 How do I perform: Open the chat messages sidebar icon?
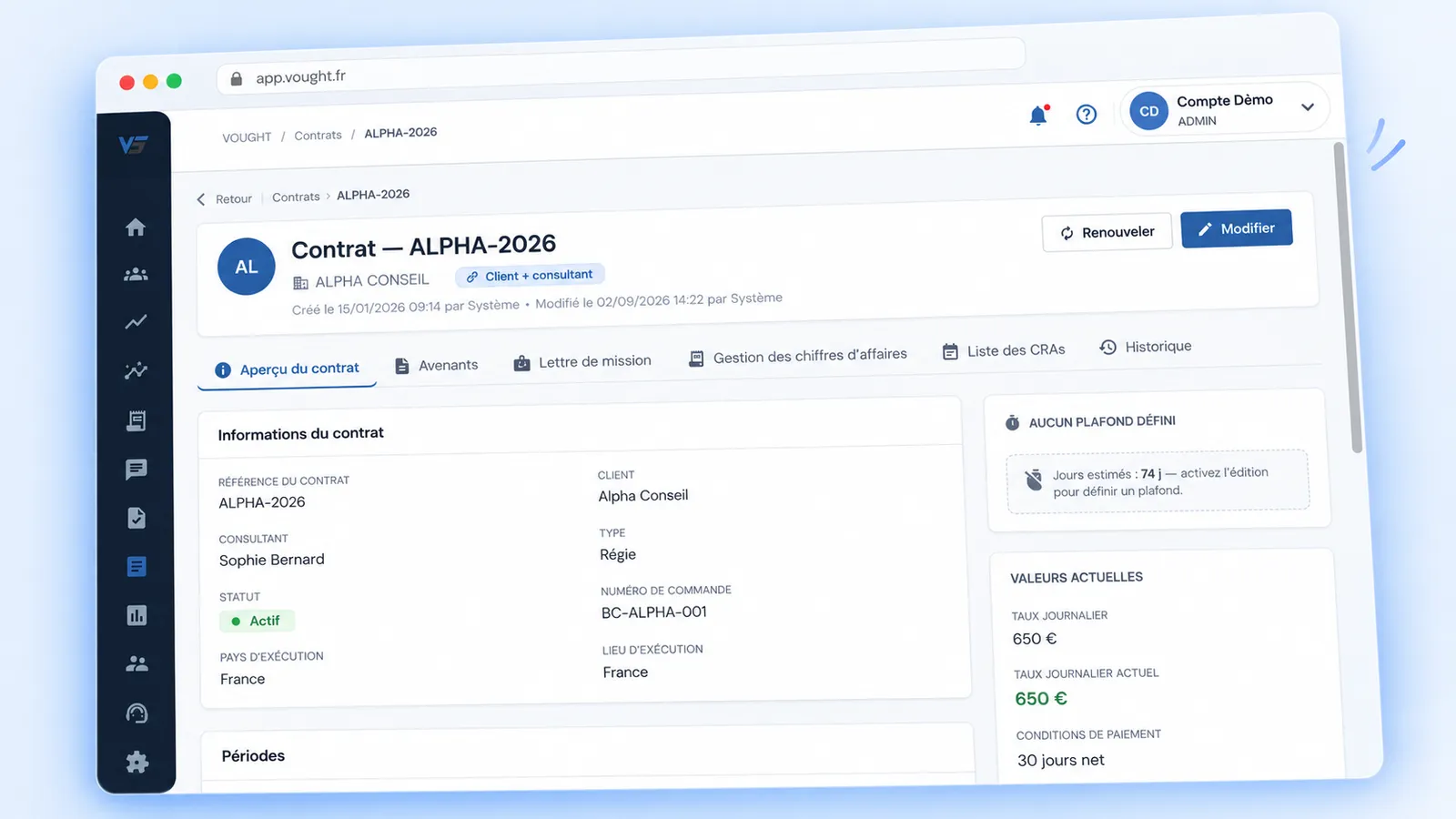pyautogui.click(x=136, y=470)
